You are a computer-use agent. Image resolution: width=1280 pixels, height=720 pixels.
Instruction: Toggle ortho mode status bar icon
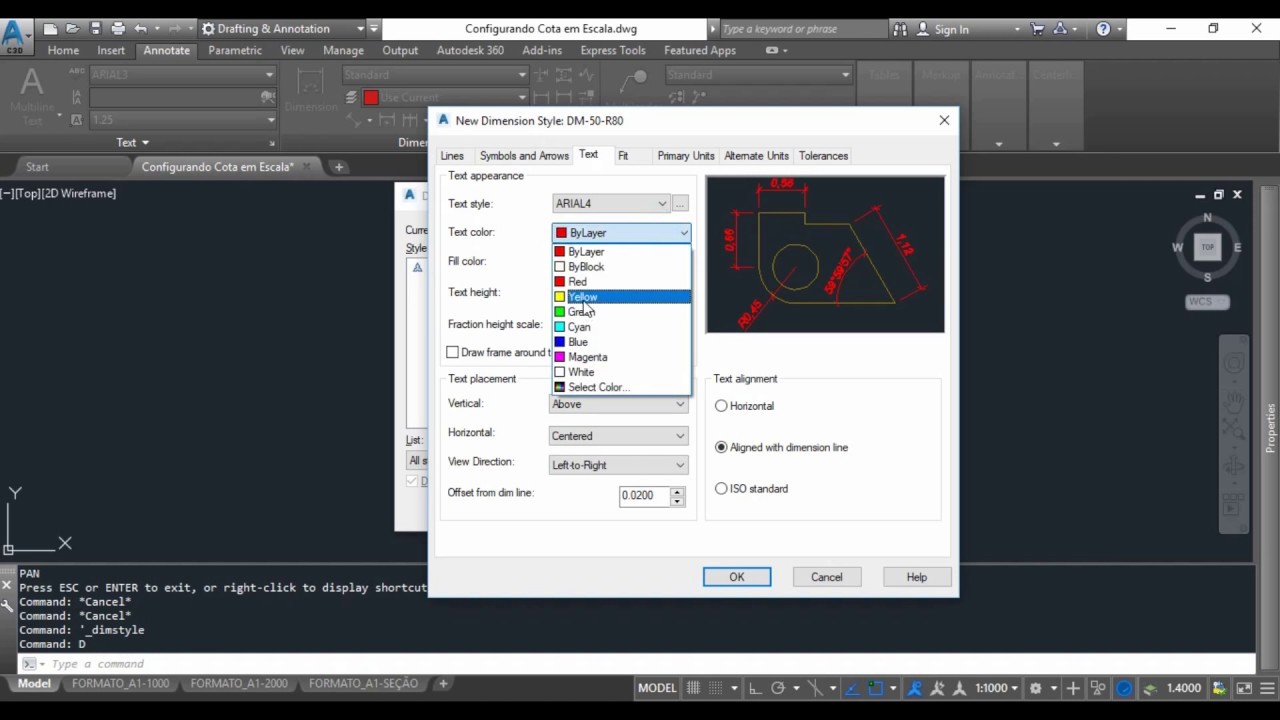pyautogui.click(x=754, y=688)
